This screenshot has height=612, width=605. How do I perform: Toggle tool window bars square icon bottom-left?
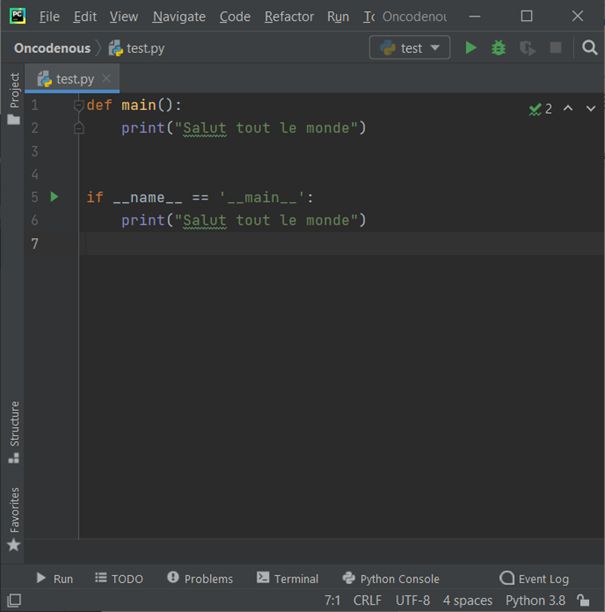tap(14, 600)
